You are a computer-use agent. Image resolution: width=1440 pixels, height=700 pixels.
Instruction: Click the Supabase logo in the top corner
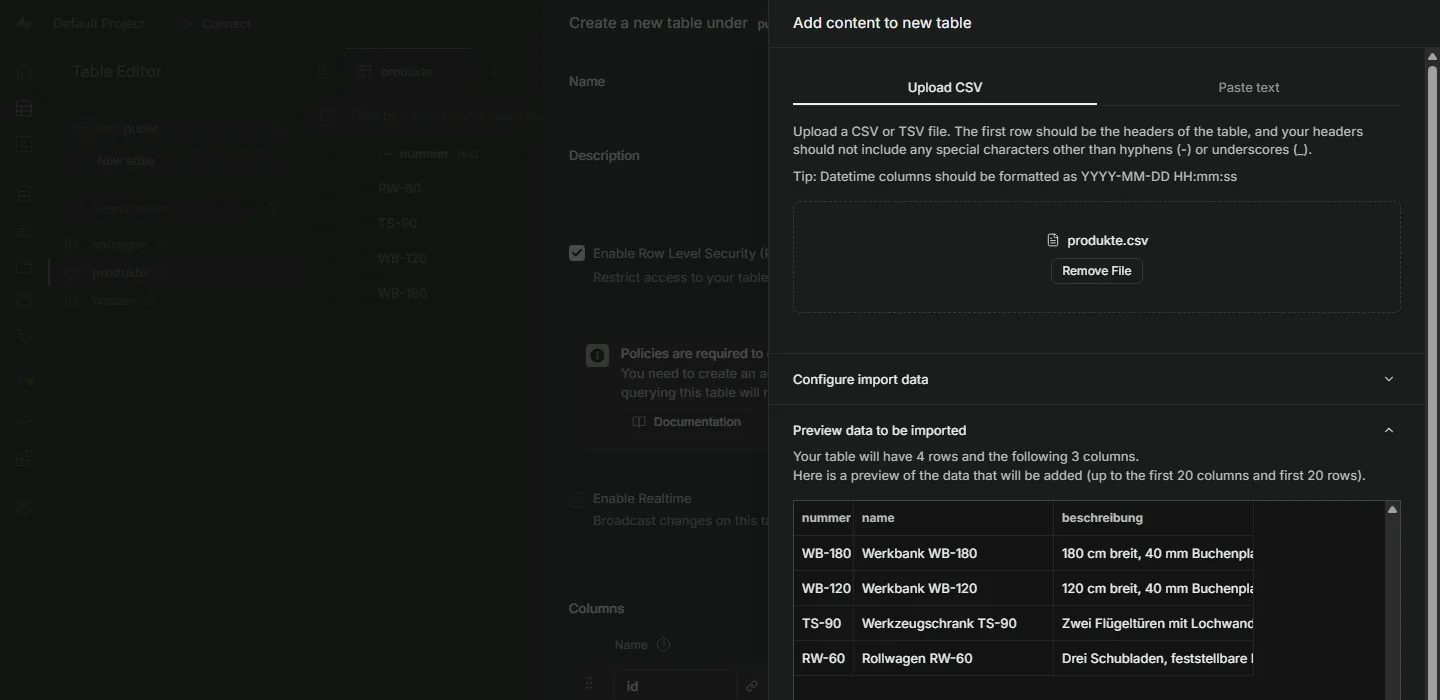point(24,23)
